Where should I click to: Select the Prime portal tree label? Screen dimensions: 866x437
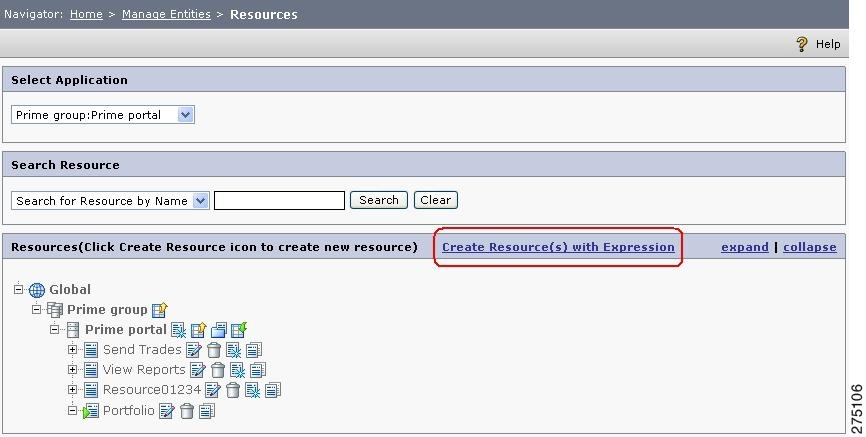coord(126,330)
